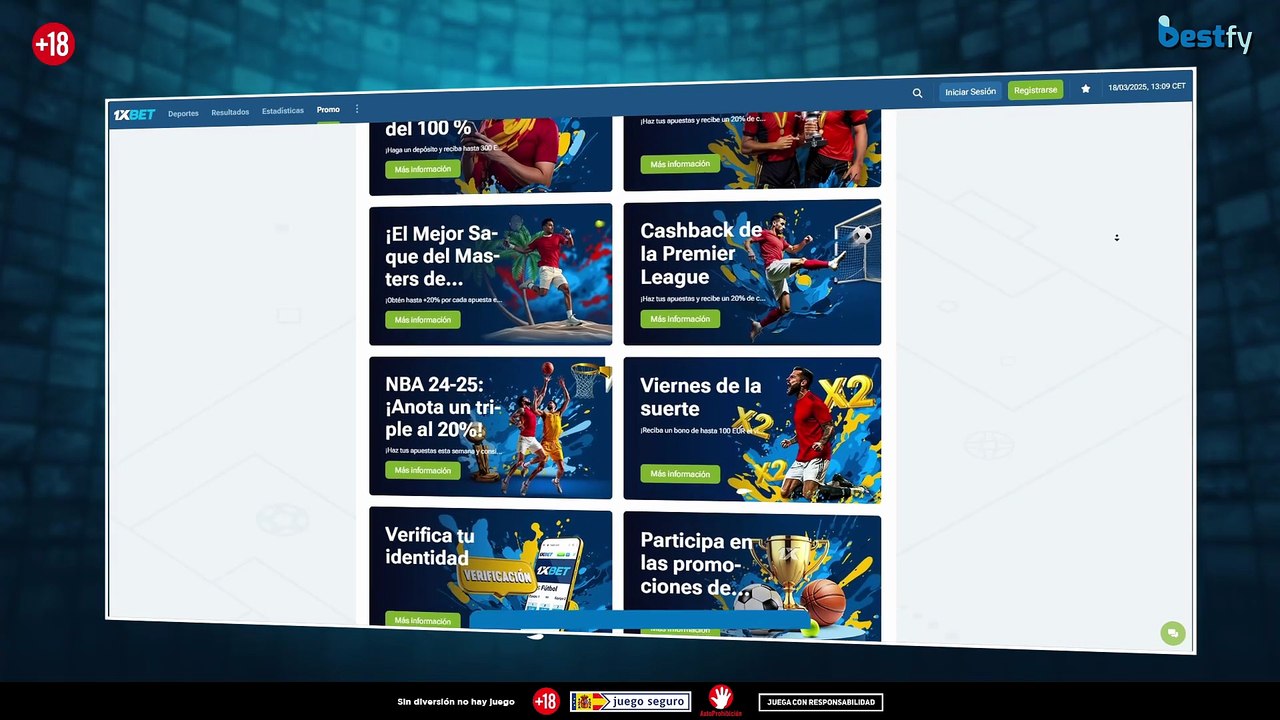Open the El Mejor Saque del Masters promo card
Viewport: 1280px width, 720px height.
coord(490,274)
